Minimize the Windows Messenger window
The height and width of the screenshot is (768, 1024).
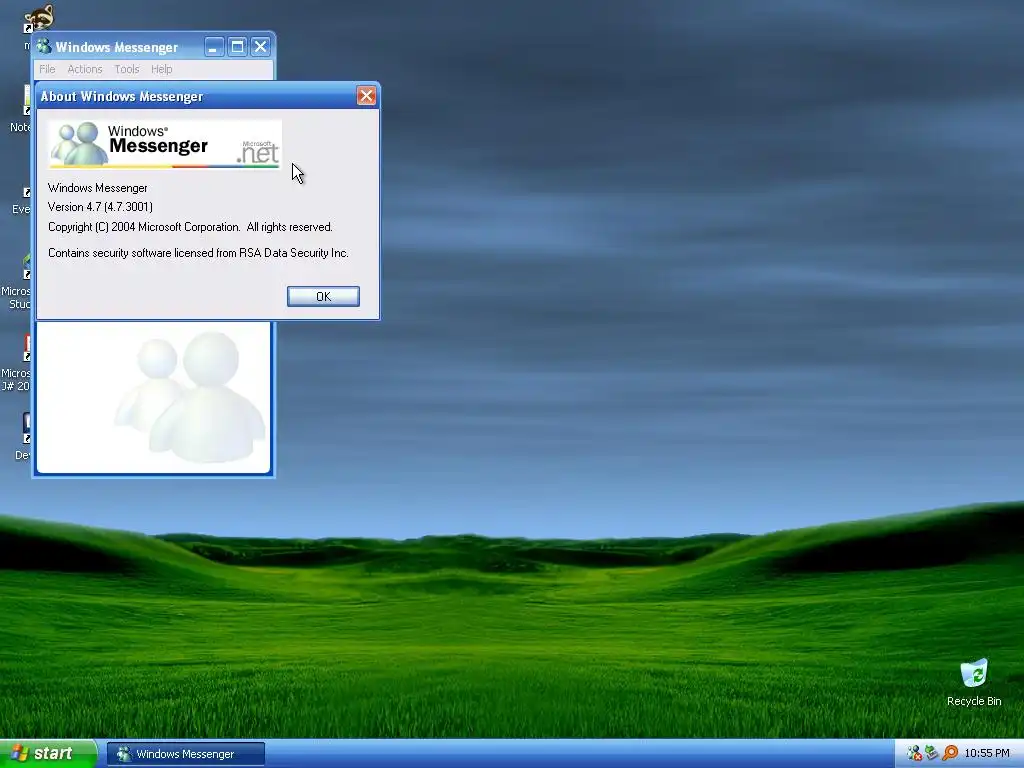(214, 46)
